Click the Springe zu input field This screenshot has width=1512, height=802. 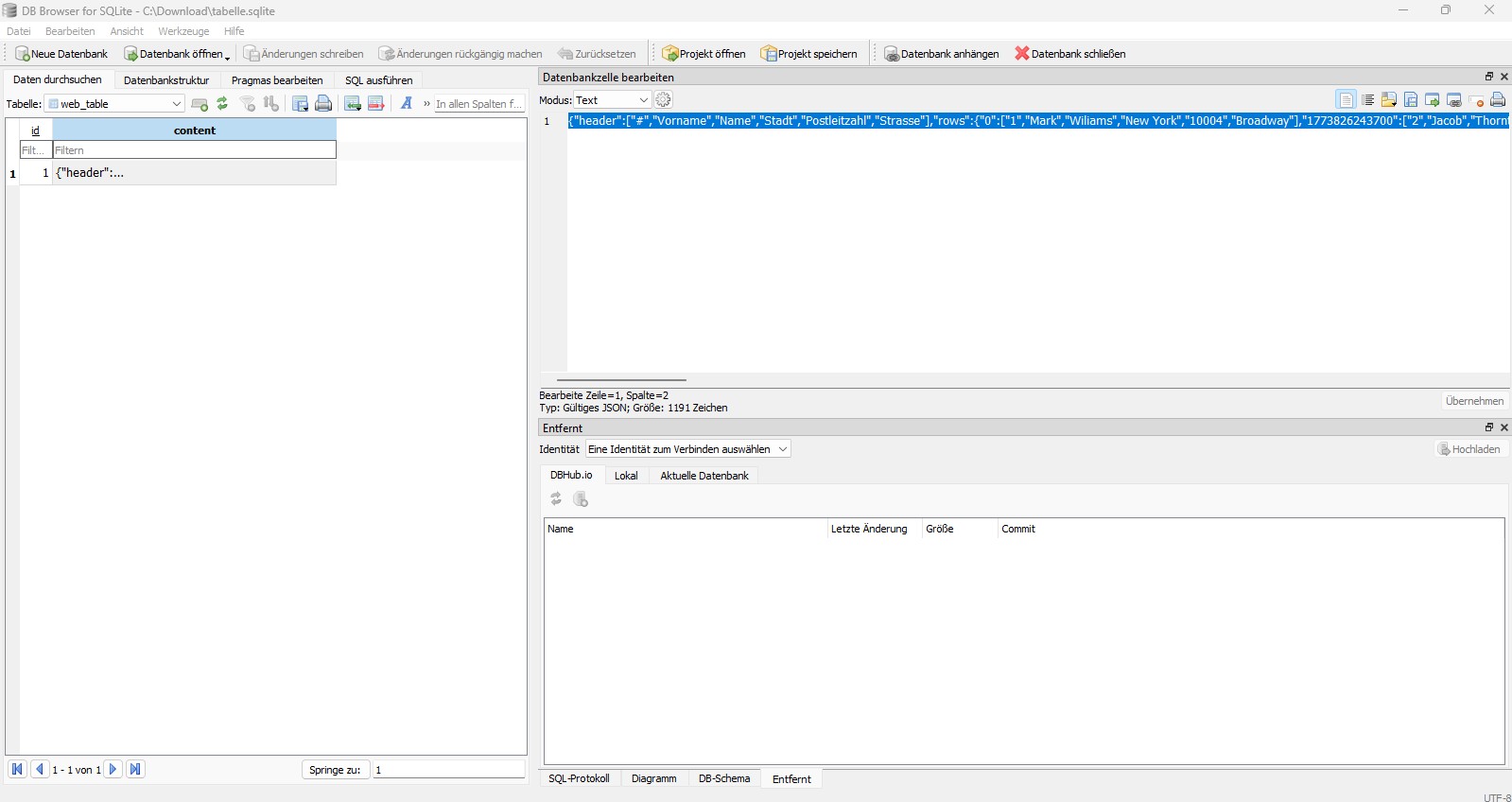coord(448,770)
